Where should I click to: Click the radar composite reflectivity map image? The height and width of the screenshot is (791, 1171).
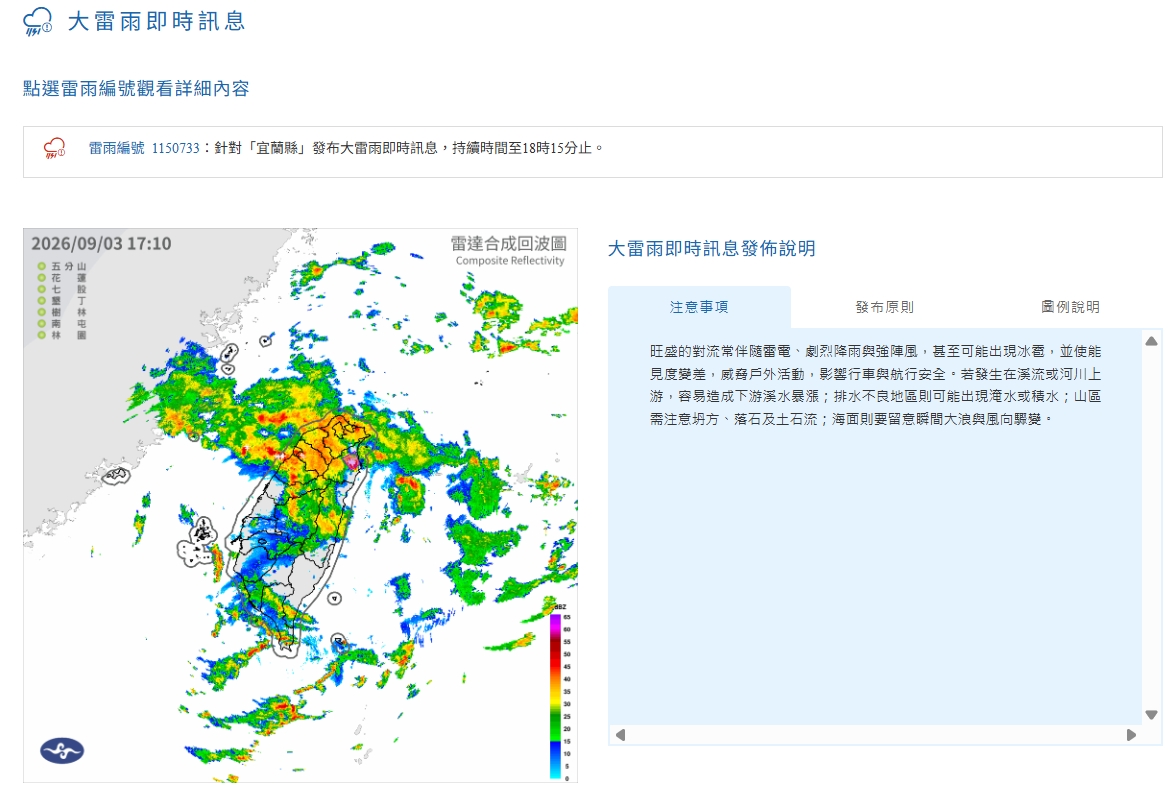(x=300, y=506)
